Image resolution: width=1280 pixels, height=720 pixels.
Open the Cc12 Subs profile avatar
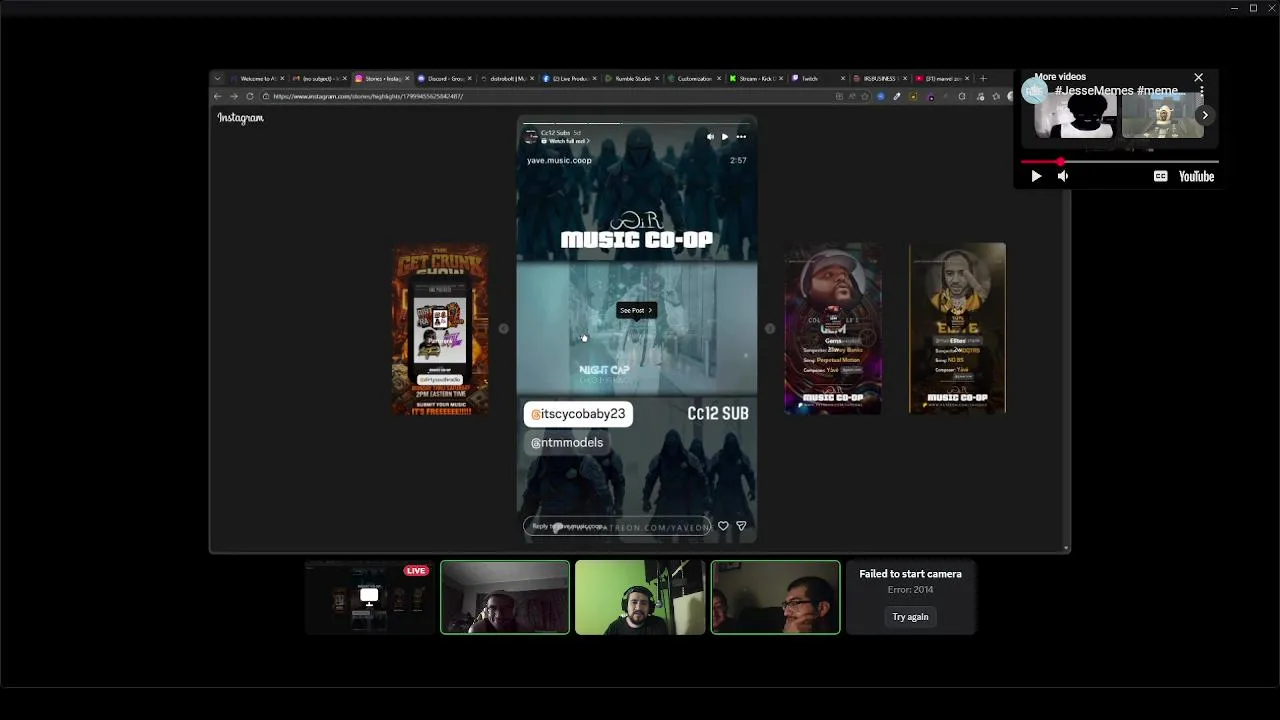click(x=530, y=136)
